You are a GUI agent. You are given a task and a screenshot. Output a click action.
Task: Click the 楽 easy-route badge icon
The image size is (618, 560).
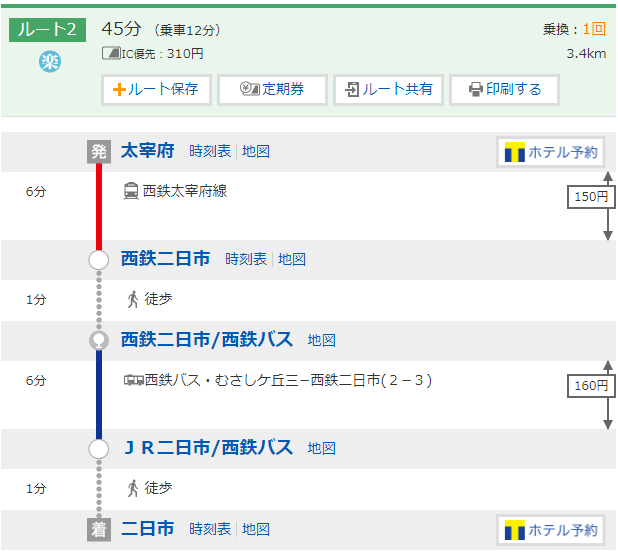tap(50, 62)
